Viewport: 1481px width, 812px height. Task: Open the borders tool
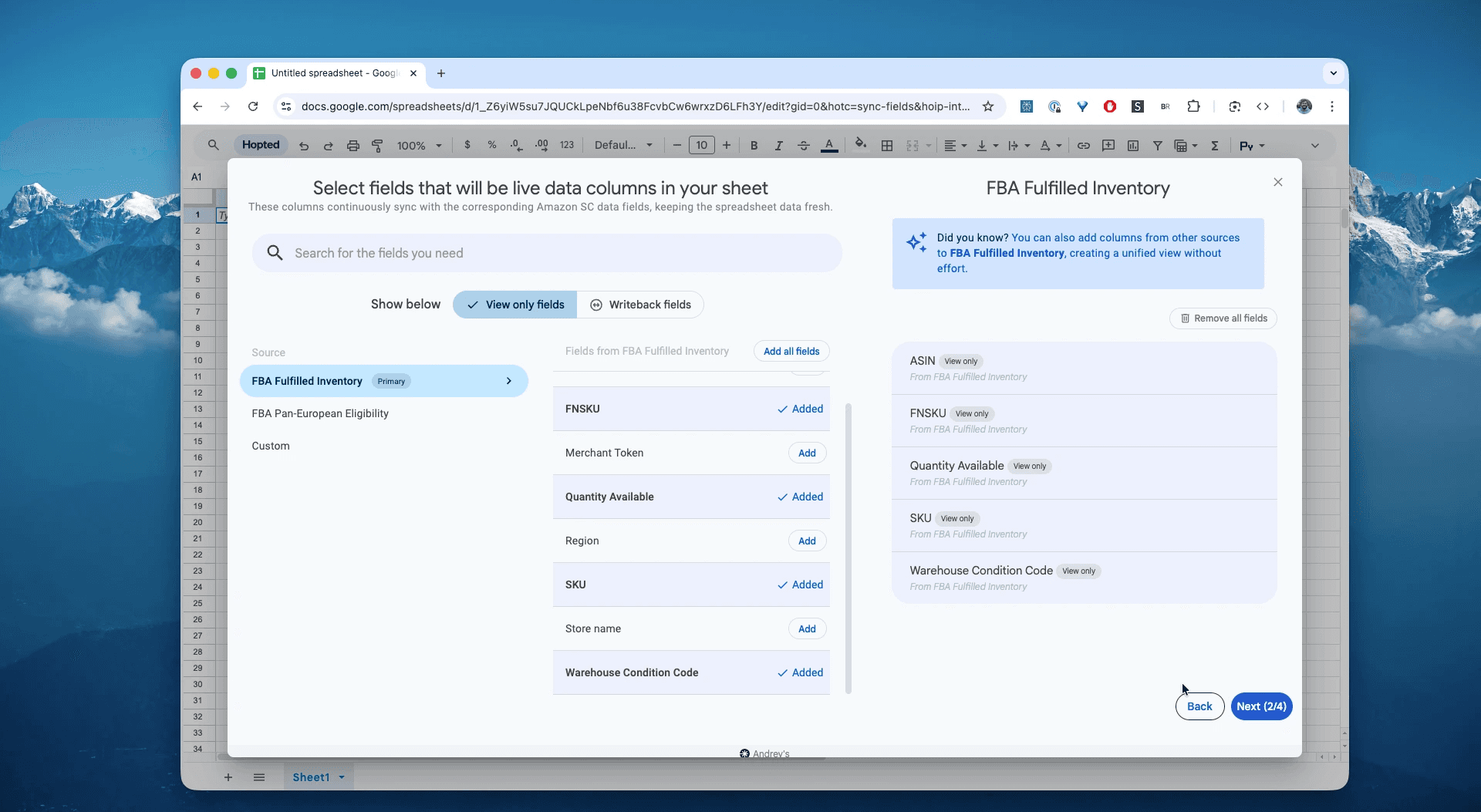click(x=887, y=146)
